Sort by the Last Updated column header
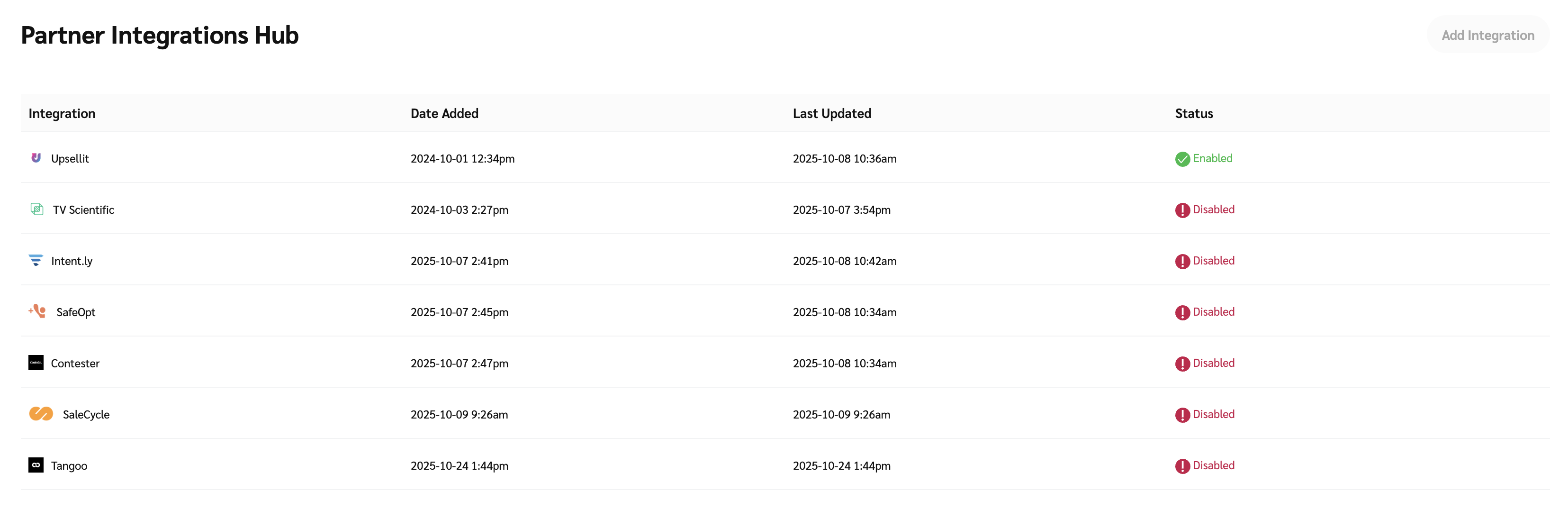This screenshot has height=510, width=1568. click(831, 113)
